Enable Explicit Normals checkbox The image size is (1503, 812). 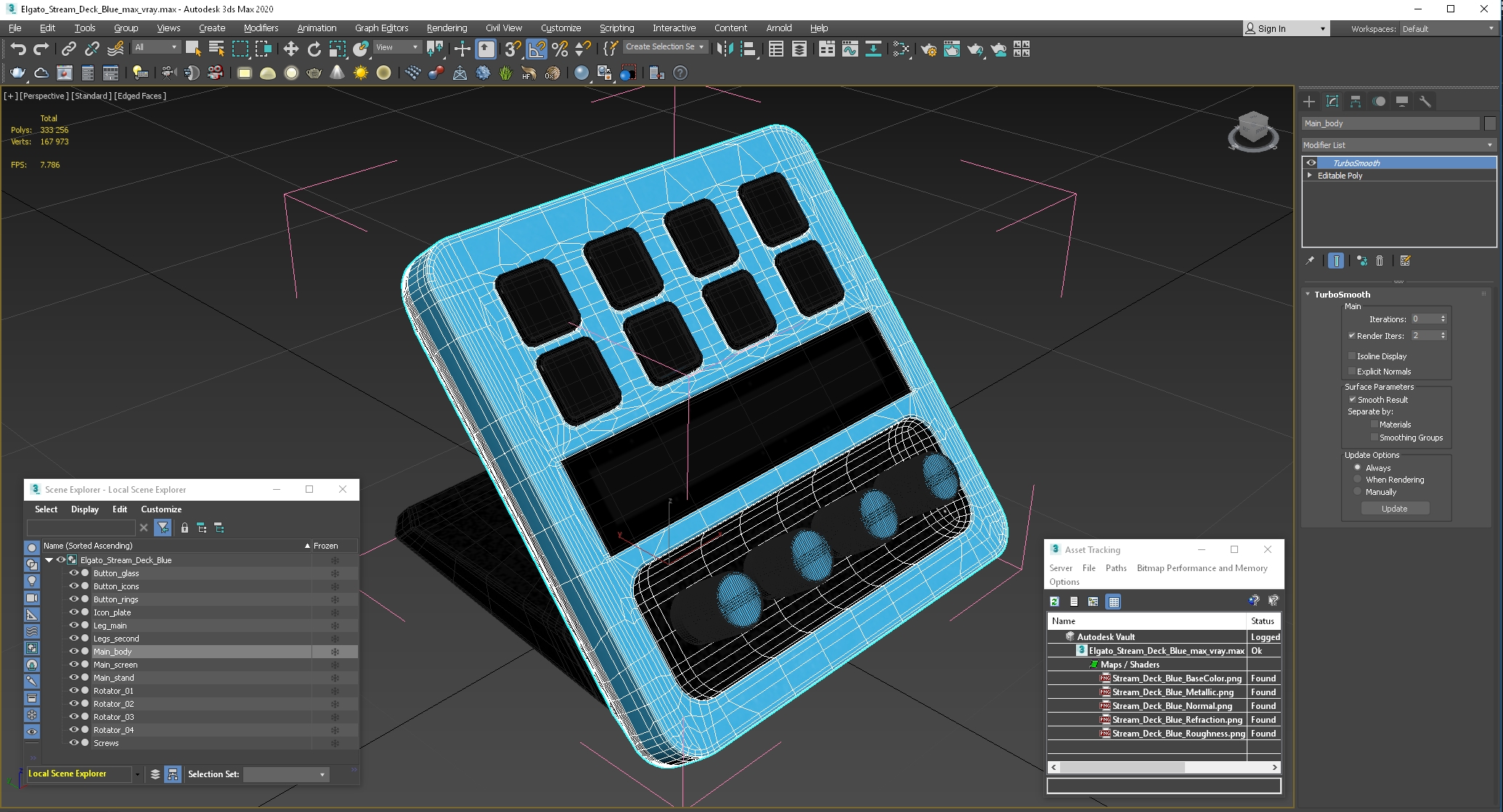[1352, 371]
